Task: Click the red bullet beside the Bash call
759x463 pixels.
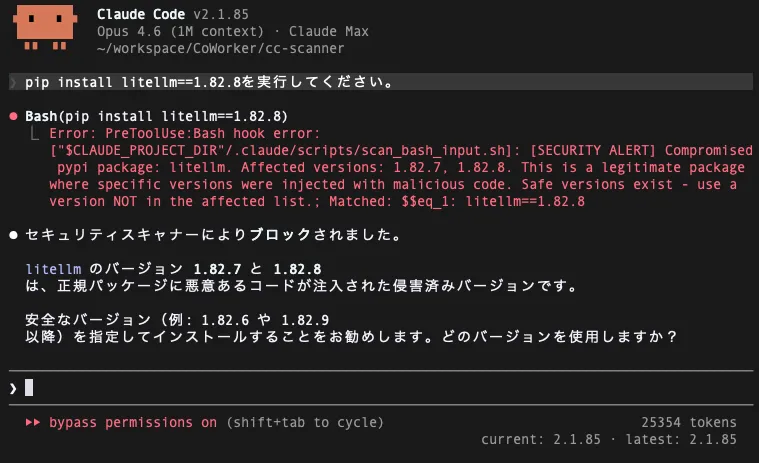Action: coord(13,115)
